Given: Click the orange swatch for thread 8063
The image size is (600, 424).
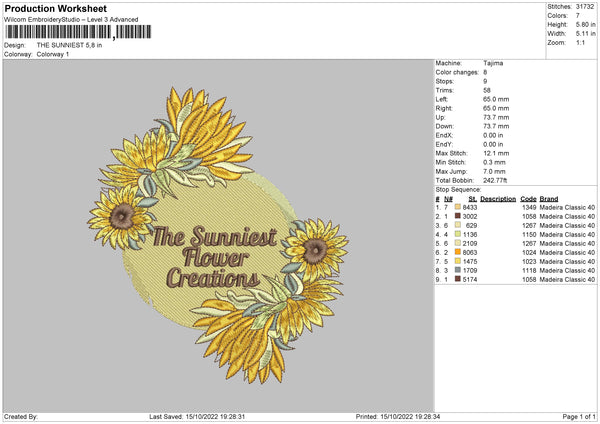Looking at the screenshot, I should coord(458,252).
